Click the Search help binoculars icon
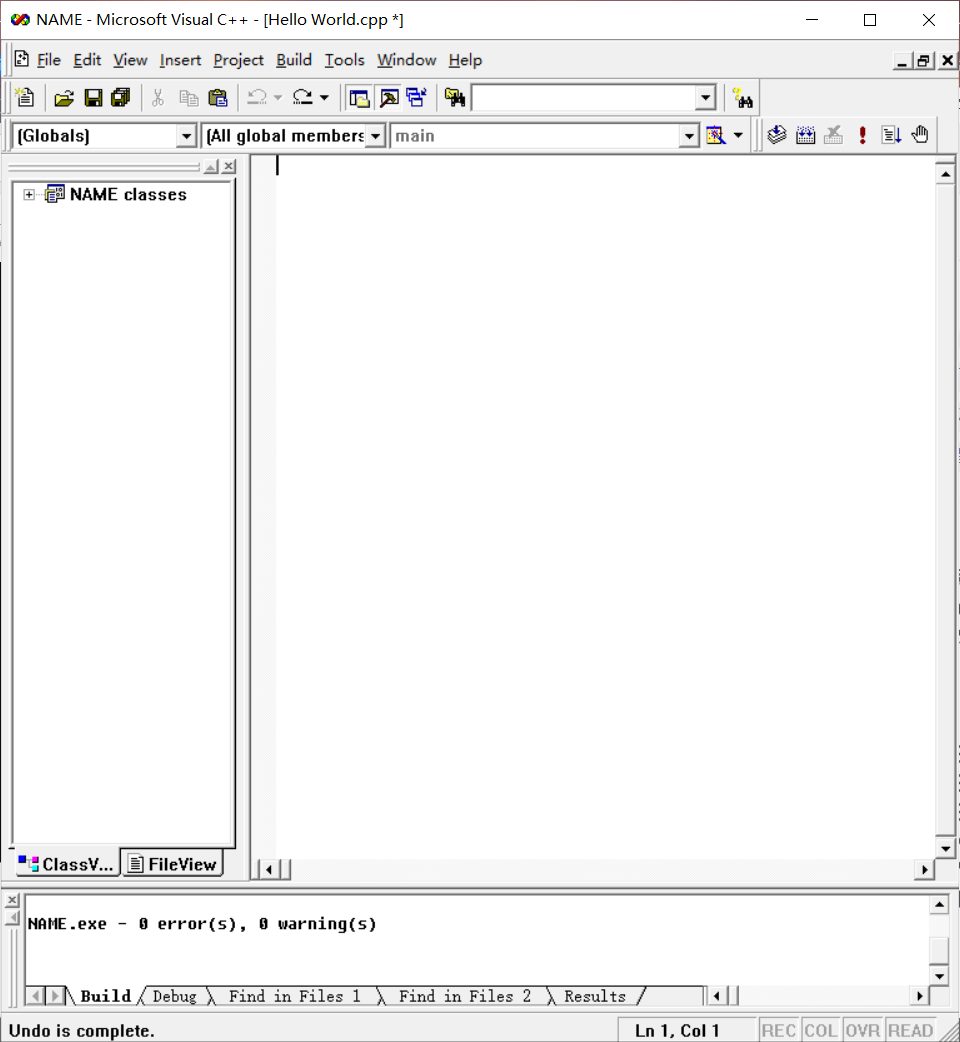The image size is (960, 1042). coord(742,98)
